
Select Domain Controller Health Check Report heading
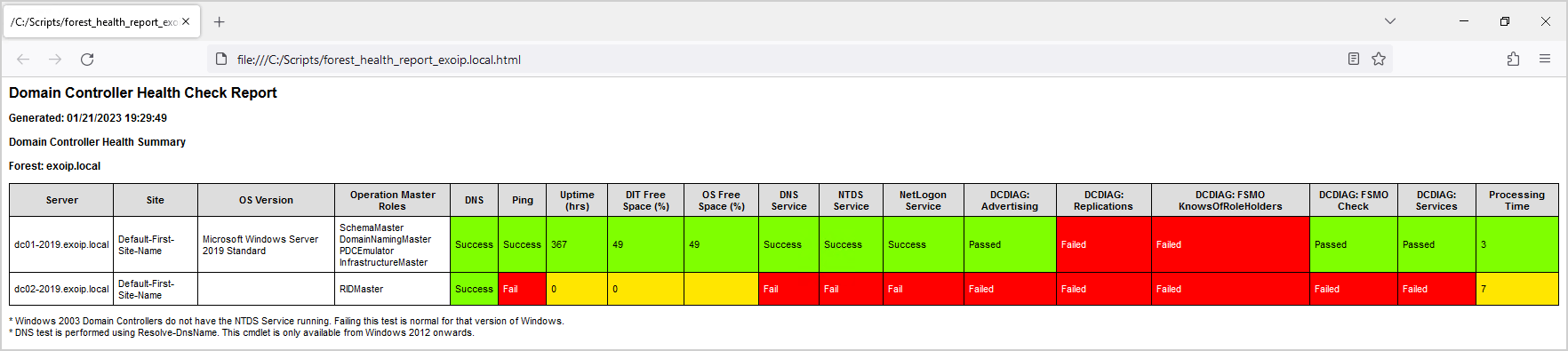(143, 92)
